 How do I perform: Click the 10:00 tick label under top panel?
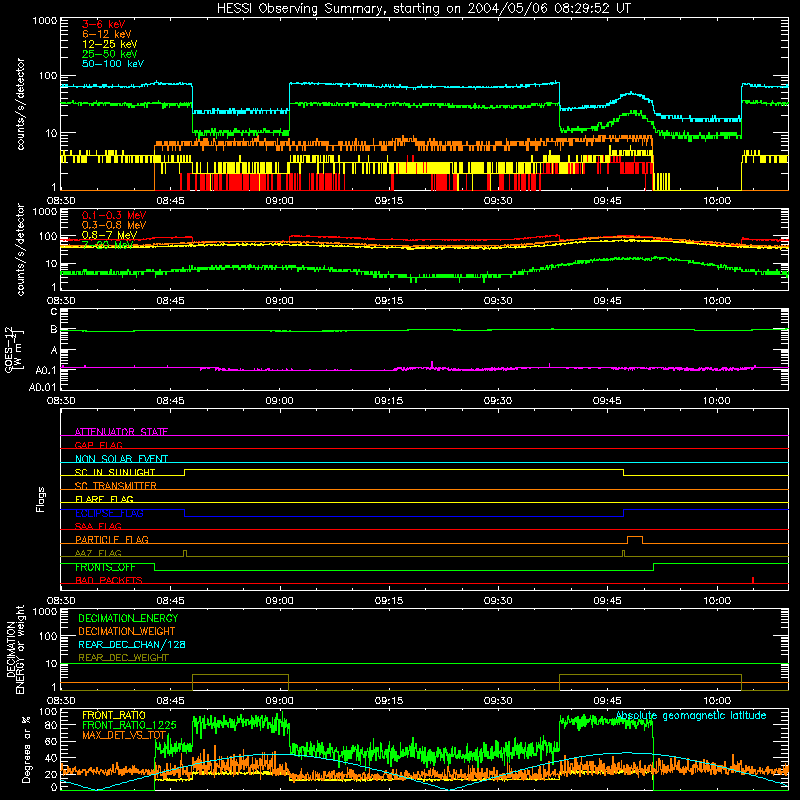[x=717, y=201]
